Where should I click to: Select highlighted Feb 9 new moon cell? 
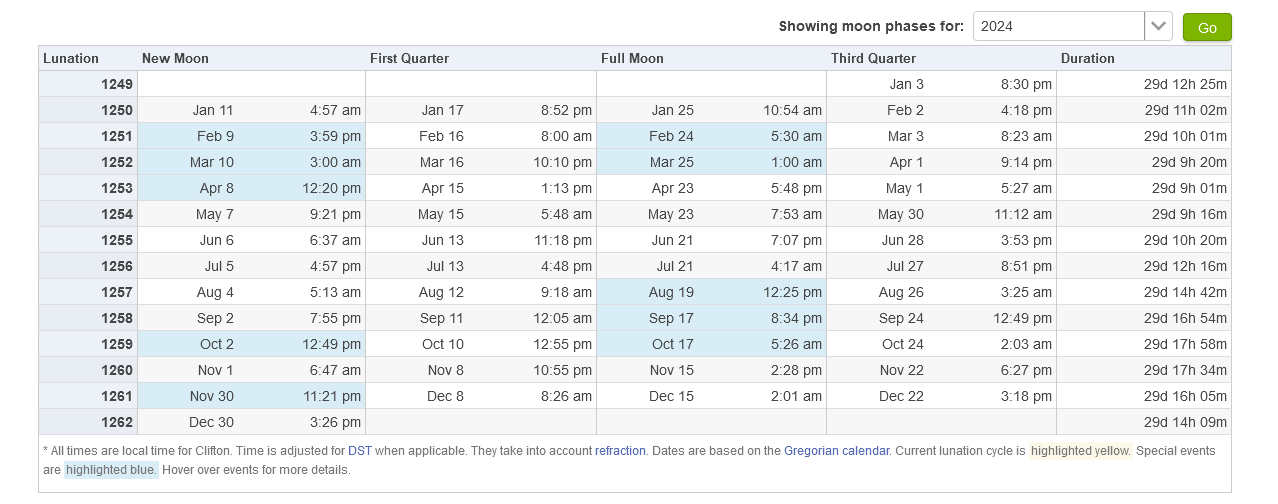(251, 136)
